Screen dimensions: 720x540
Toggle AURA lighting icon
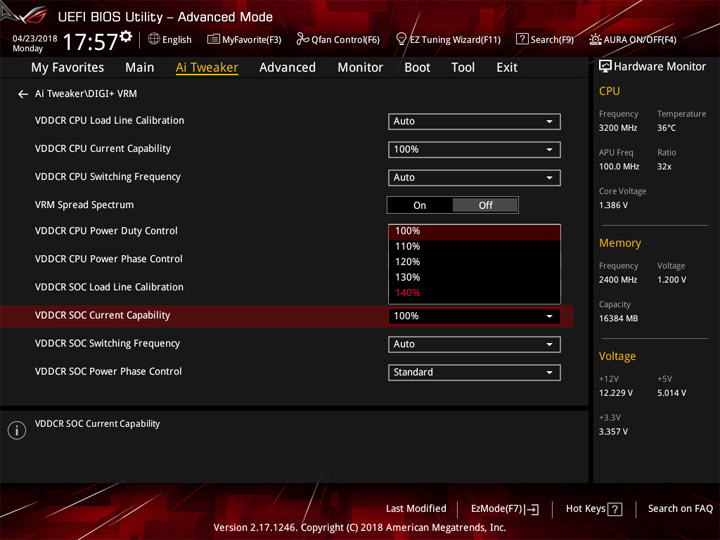coord(595,39)
